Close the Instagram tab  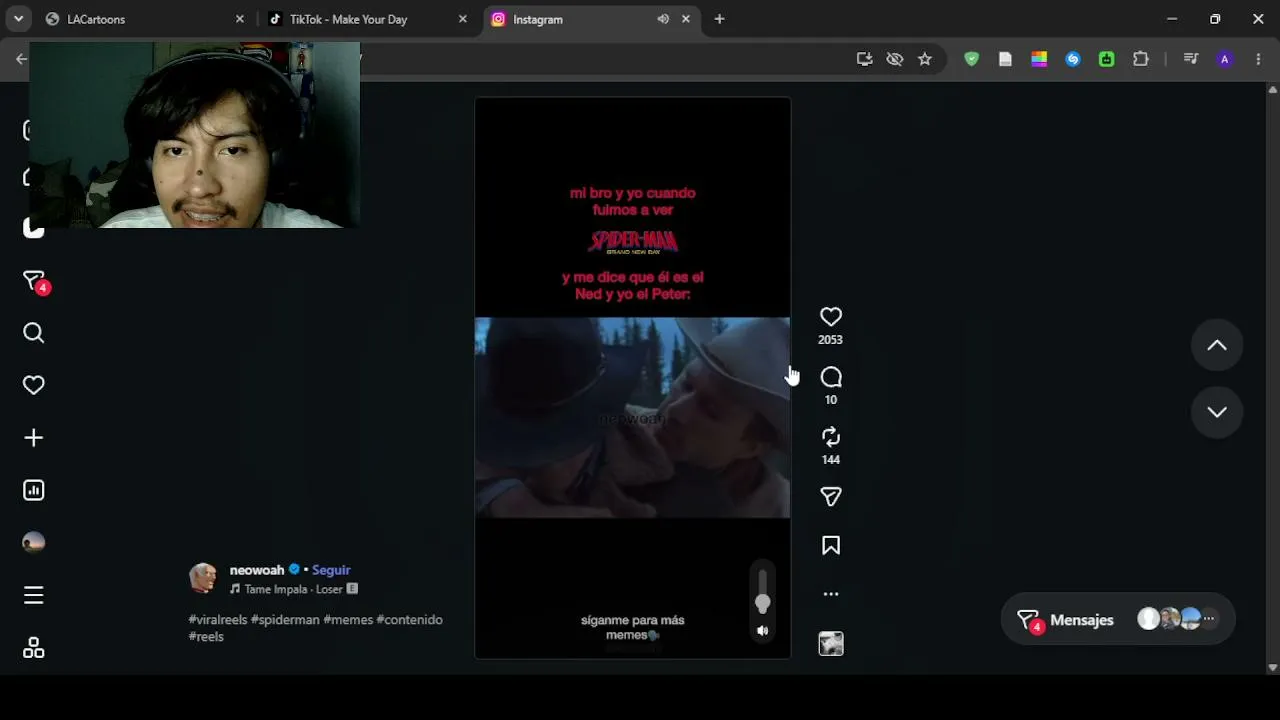686,19
